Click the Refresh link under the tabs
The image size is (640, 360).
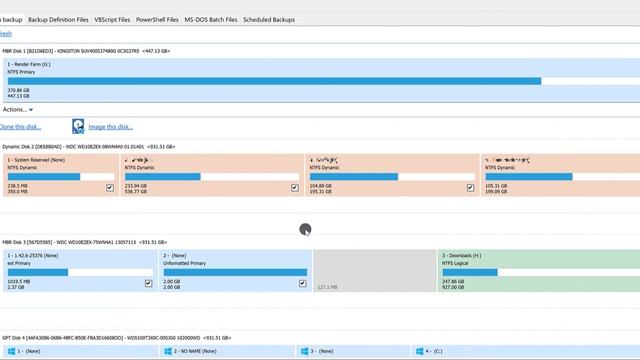click(6, 34)
